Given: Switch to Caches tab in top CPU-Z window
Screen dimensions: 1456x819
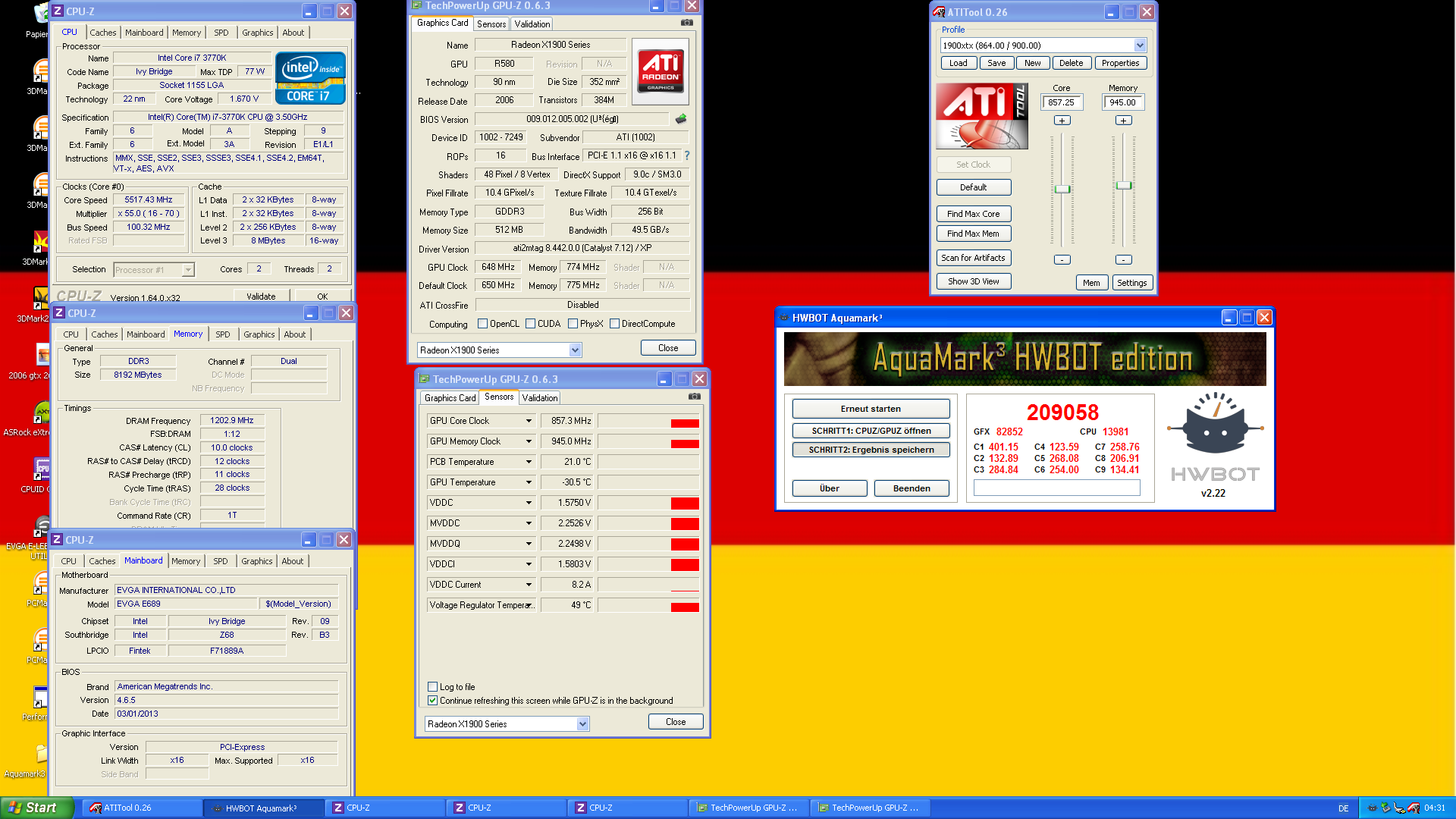Looking at the screenshot, I should pyautogui.click(x=103, y=33).
